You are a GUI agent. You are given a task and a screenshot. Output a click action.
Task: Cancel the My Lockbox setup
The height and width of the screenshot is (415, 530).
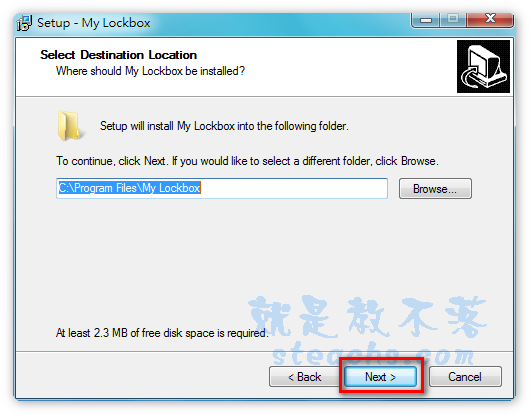[465, 376]
